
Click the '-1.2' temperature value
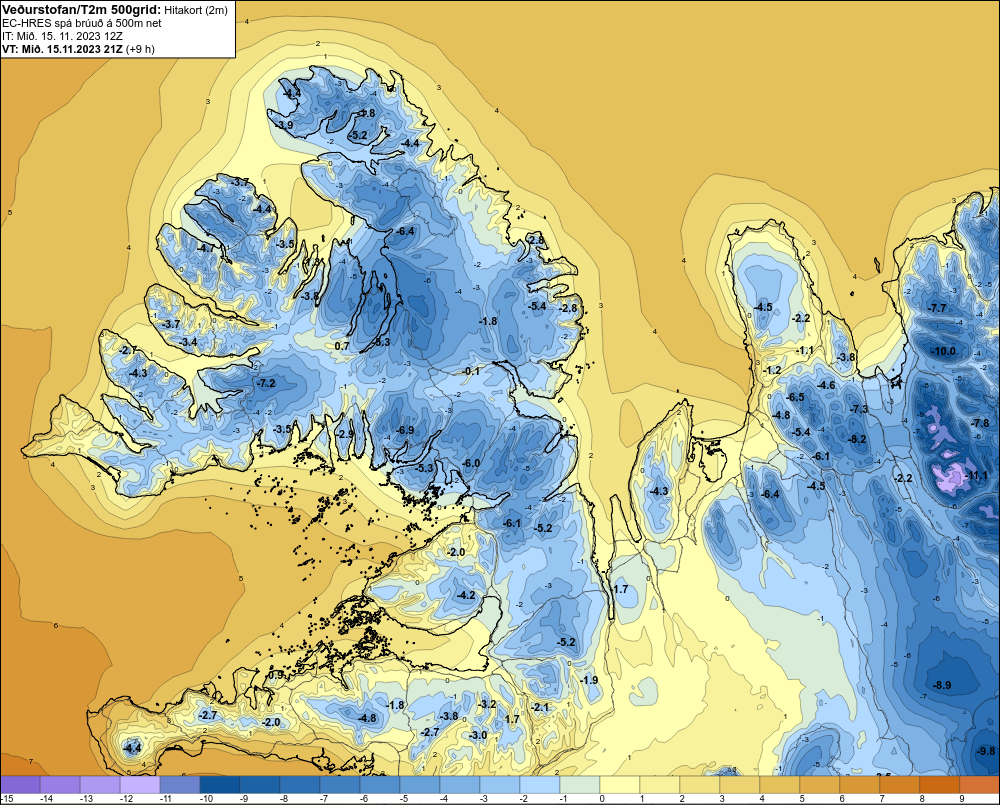point(772,370)
